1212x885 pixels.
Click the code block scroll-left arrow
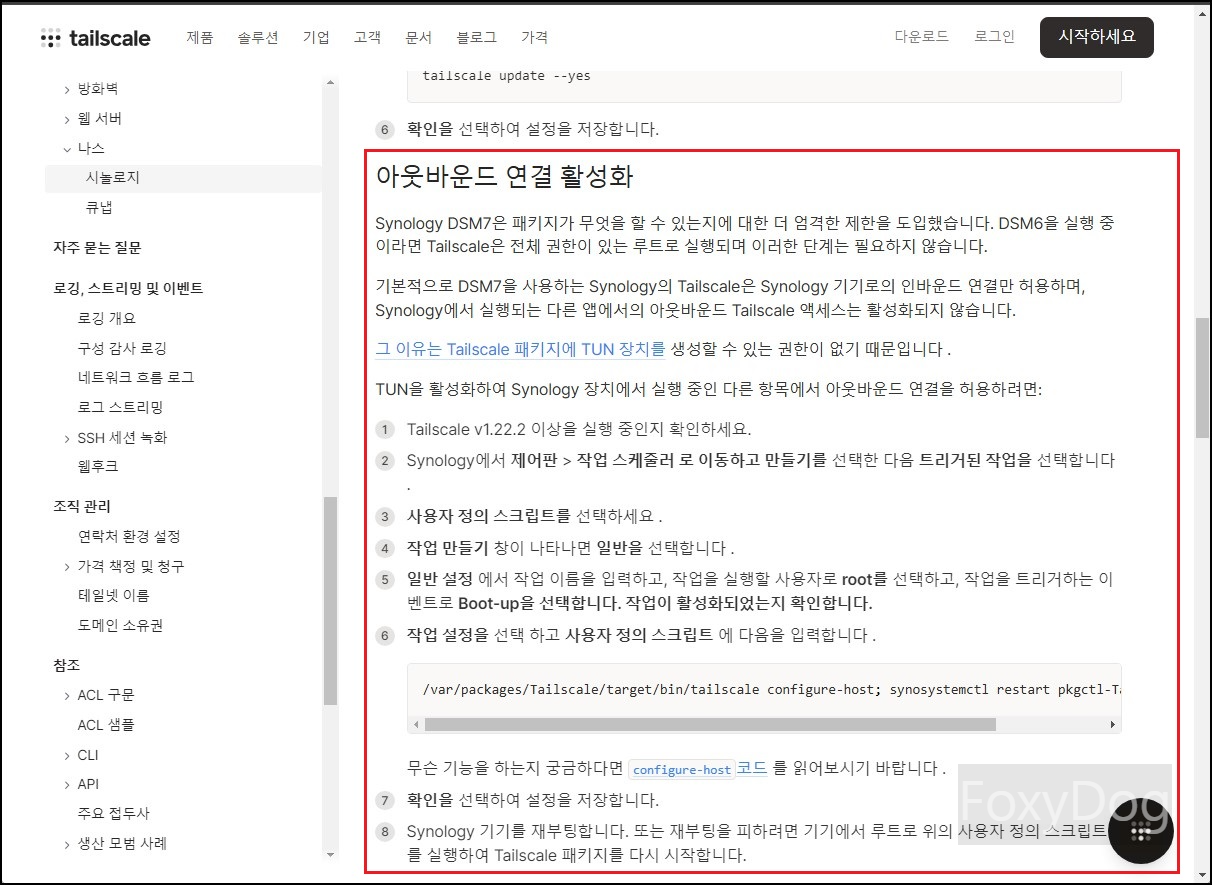[416, 724]
